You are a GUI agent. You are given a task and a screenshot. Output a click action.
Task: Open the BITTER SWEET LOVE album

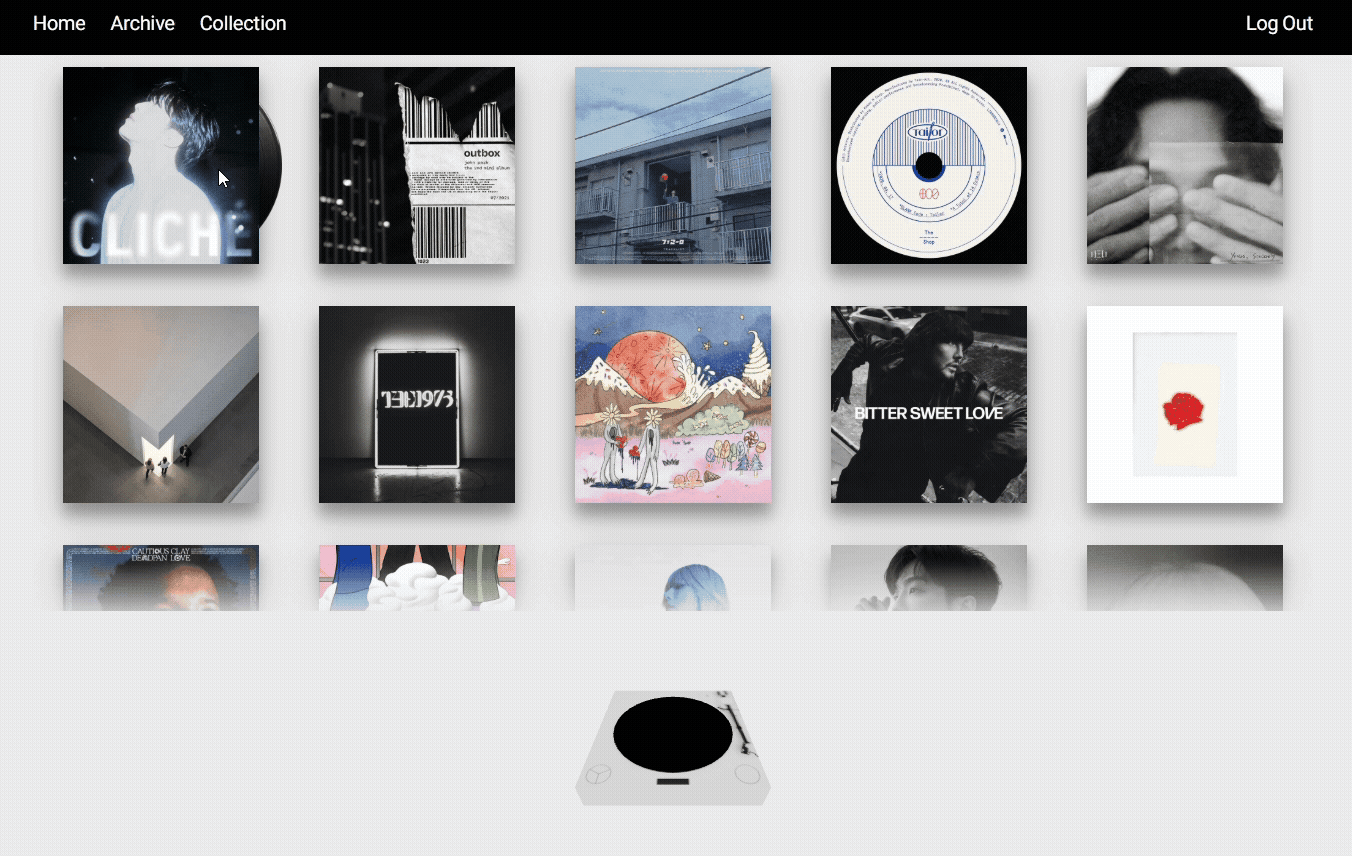(x=929, y=404)
